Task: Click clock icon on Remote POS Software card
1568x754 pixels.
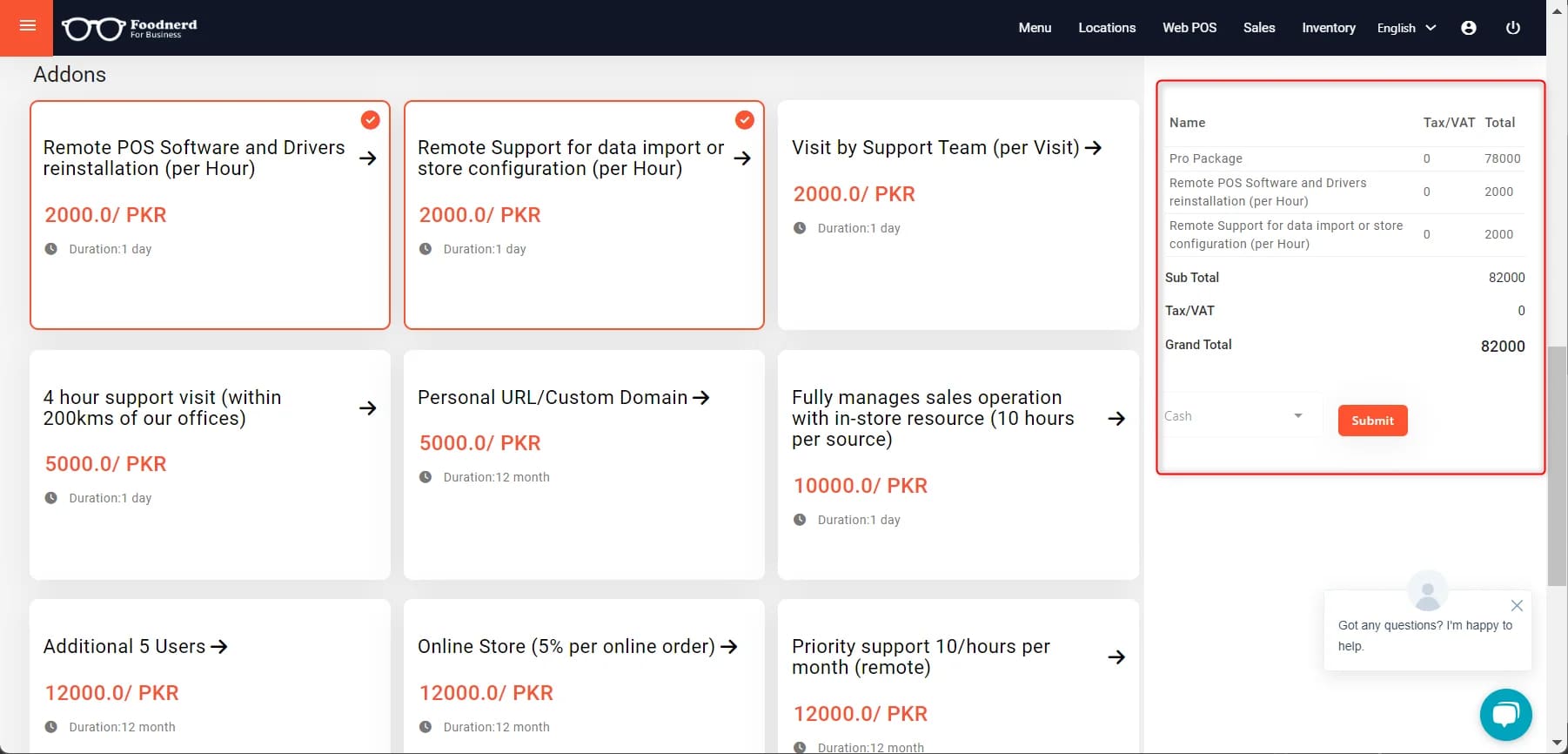Action: tap(51, 249)
